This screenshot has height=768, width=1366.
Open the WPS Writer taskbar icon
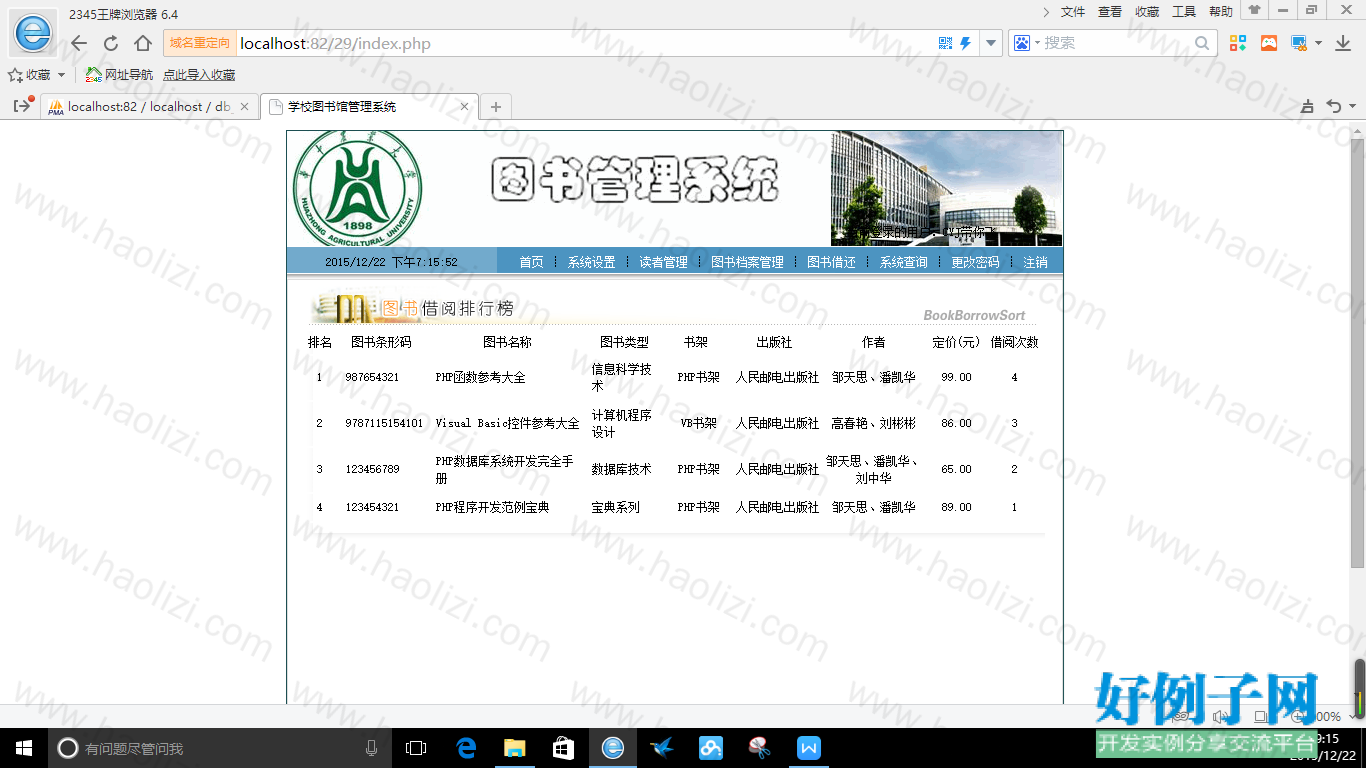[808, 747]
